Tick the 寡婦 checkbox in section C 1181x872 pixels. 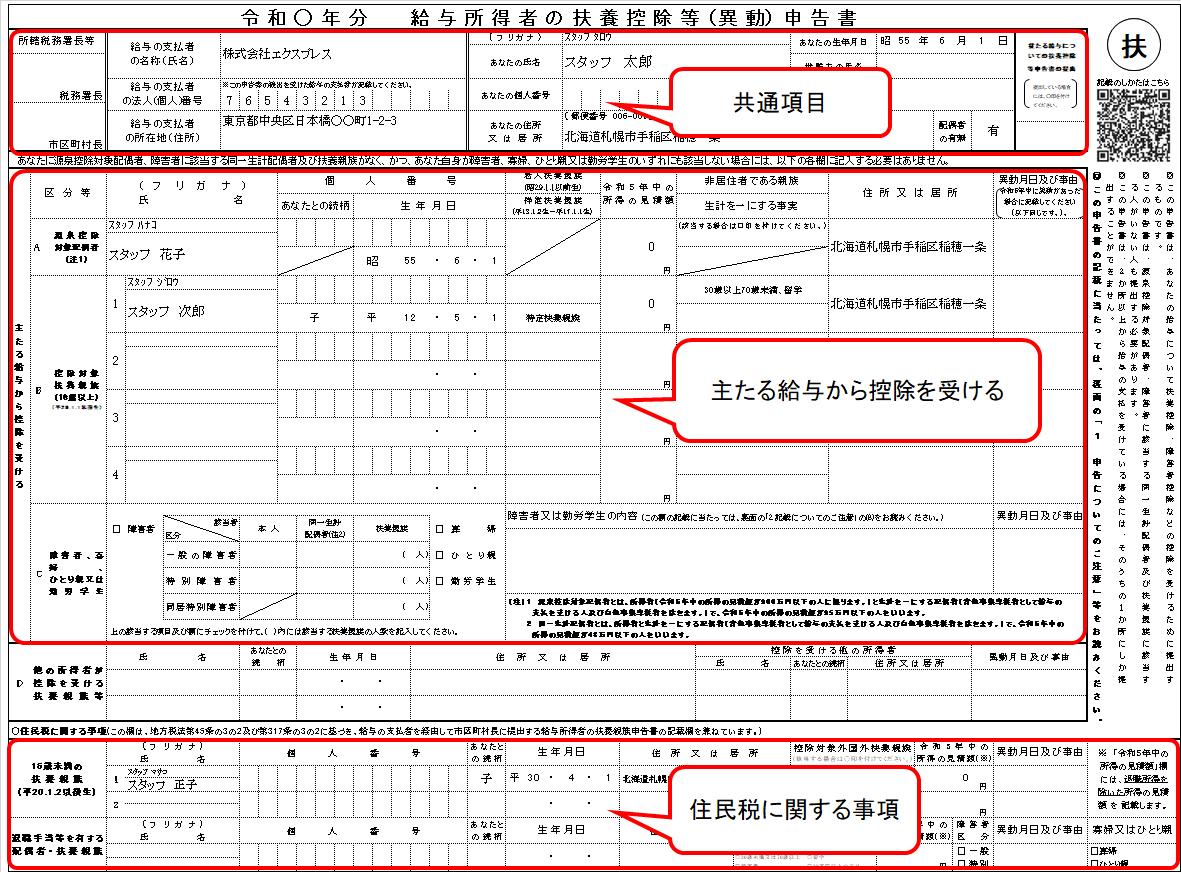440,529
